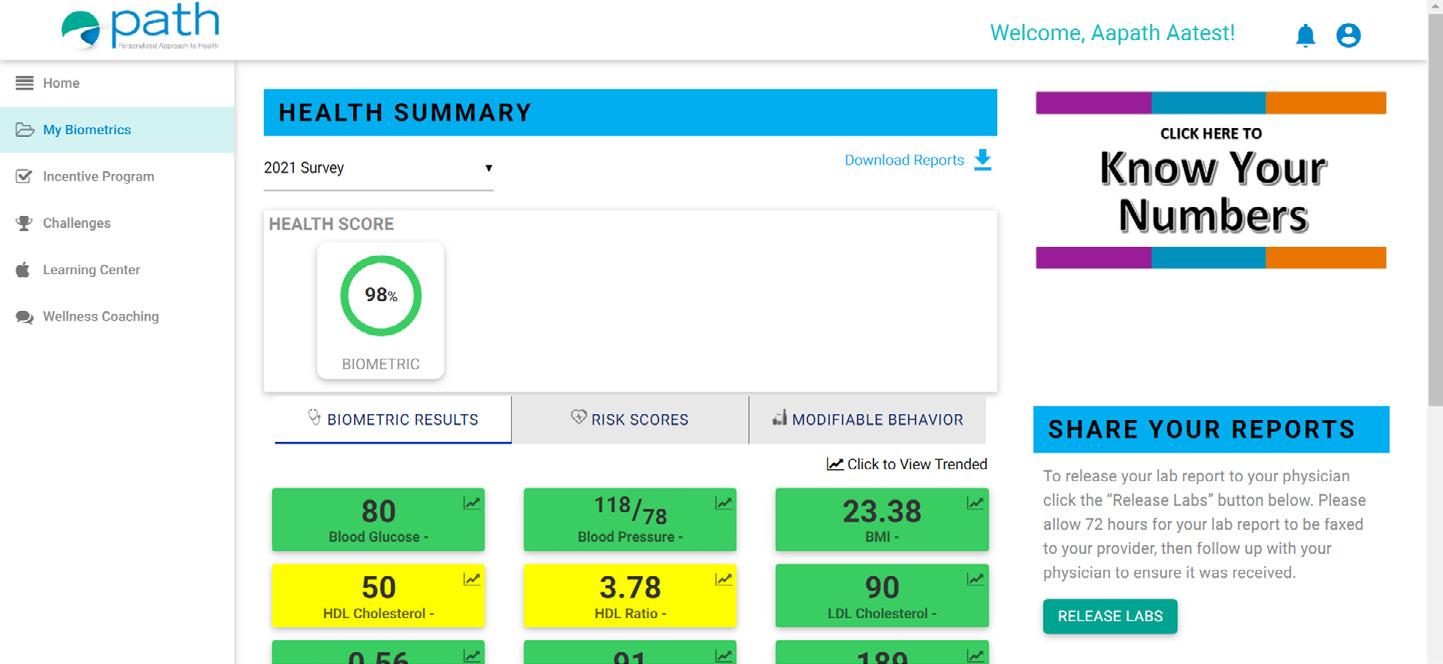The height and width of the screenshot is (664, 1443).
Task: View trend chart for HDL Ratio
Action: point(724,579)
